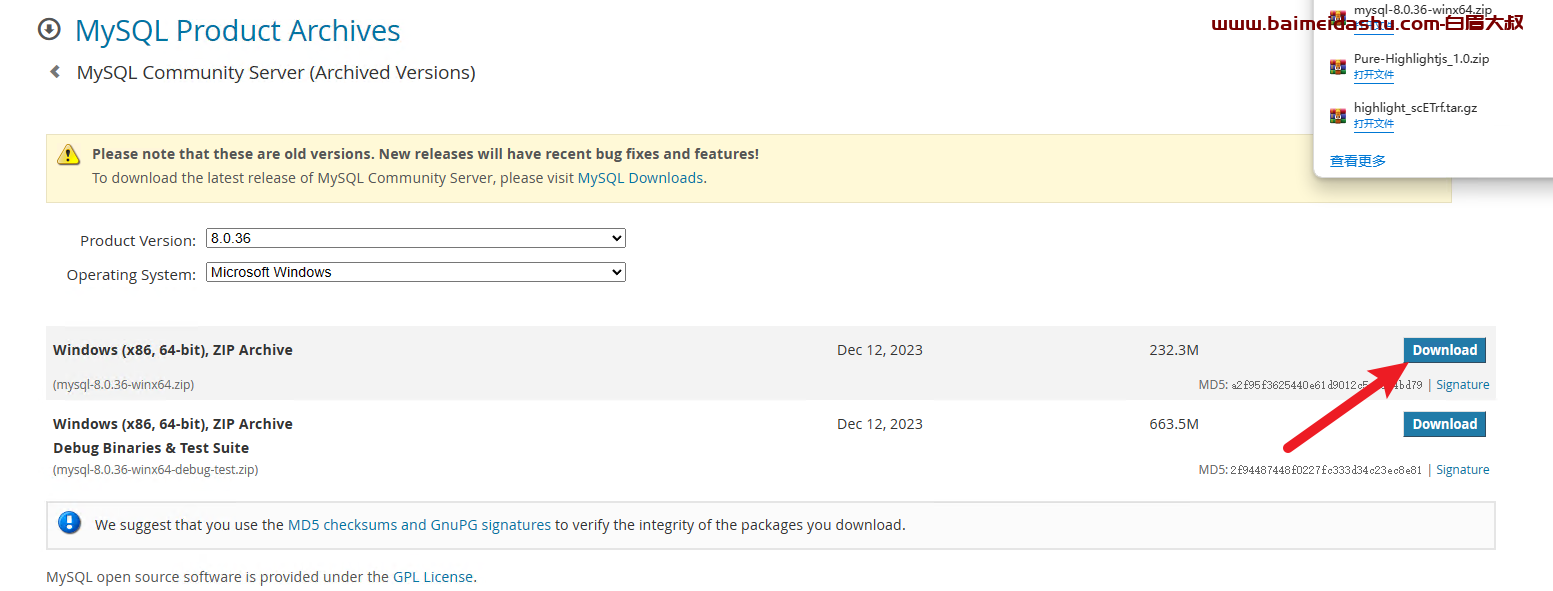Viewport: 1553px width, 591px height.
Task: Click the highlight_scETrf.tar.gz archive icon
Action: tap(1338, 116)
